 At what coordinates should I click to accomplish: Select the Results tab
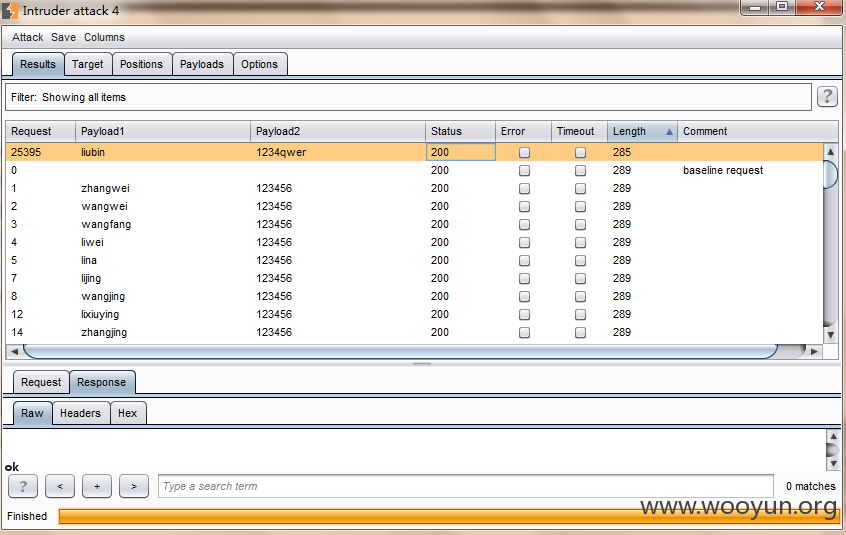[38, 64]
